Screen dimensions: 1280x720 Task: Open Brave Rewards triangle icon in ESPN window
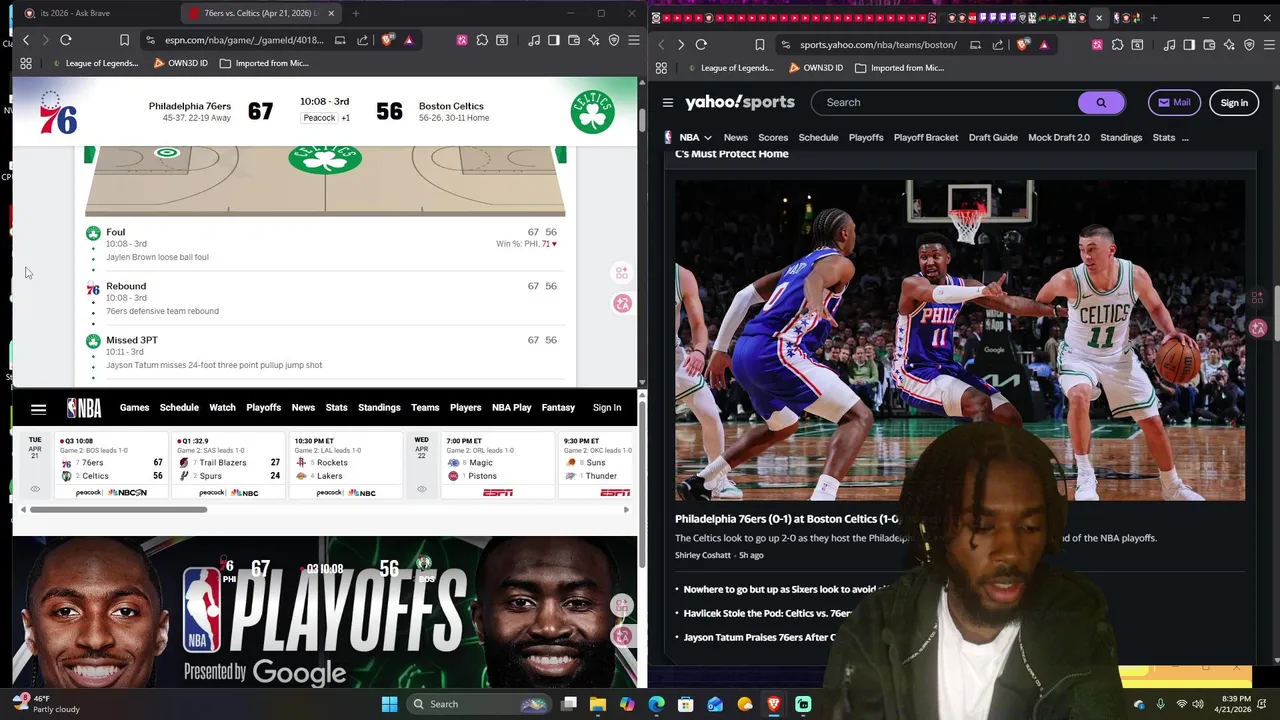tap(408, 40)
